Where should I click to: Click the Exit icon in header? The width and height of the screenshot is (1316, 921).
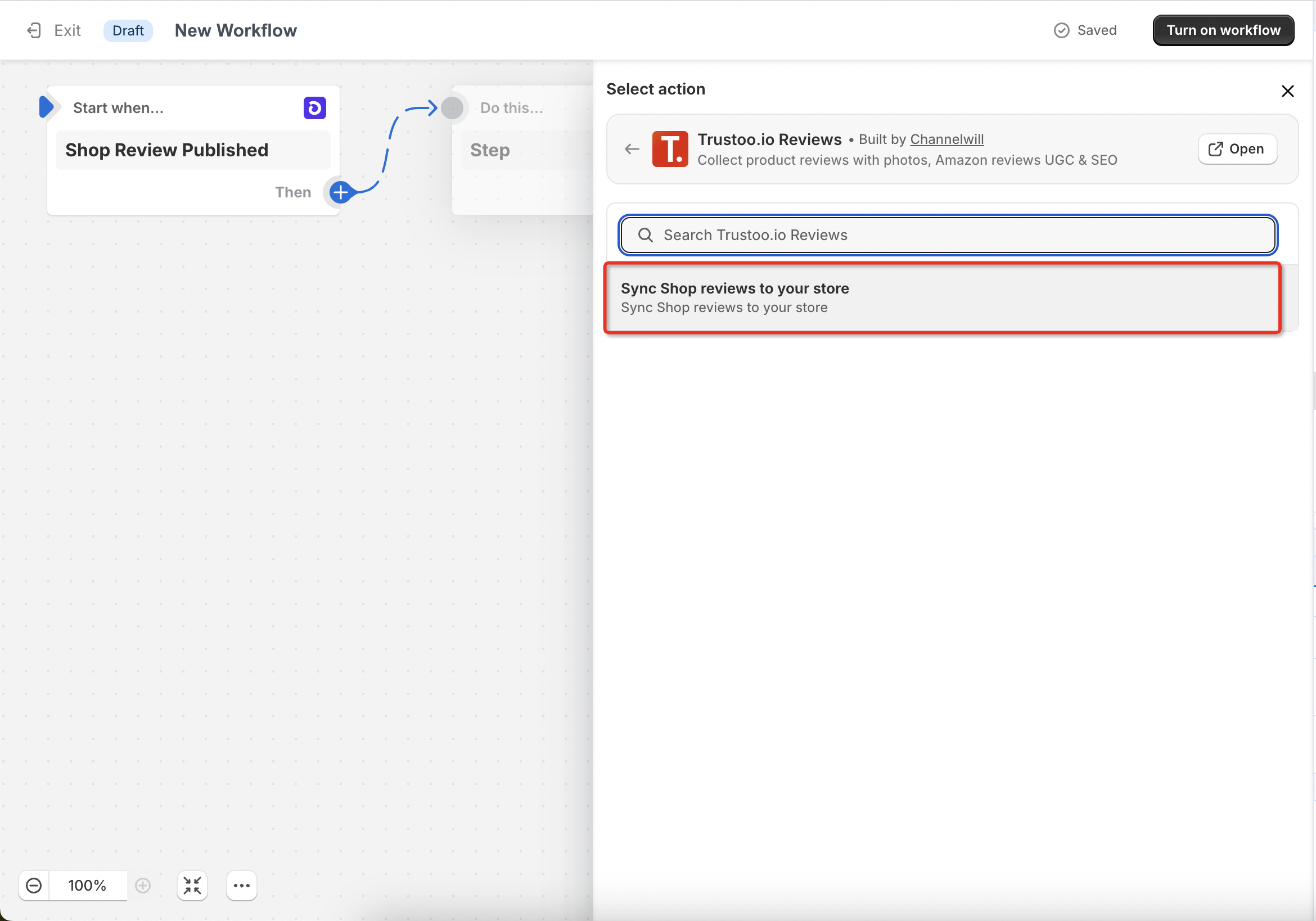click(x=34, y=30)
